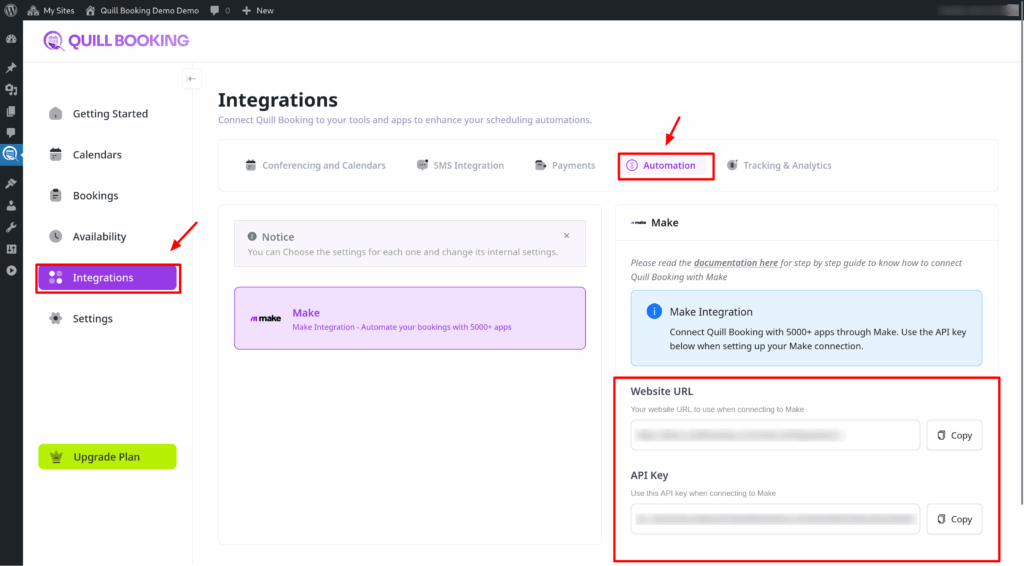1024x566 pixels.
Task: Click the API Key input field
Action: tap(775, 519)
